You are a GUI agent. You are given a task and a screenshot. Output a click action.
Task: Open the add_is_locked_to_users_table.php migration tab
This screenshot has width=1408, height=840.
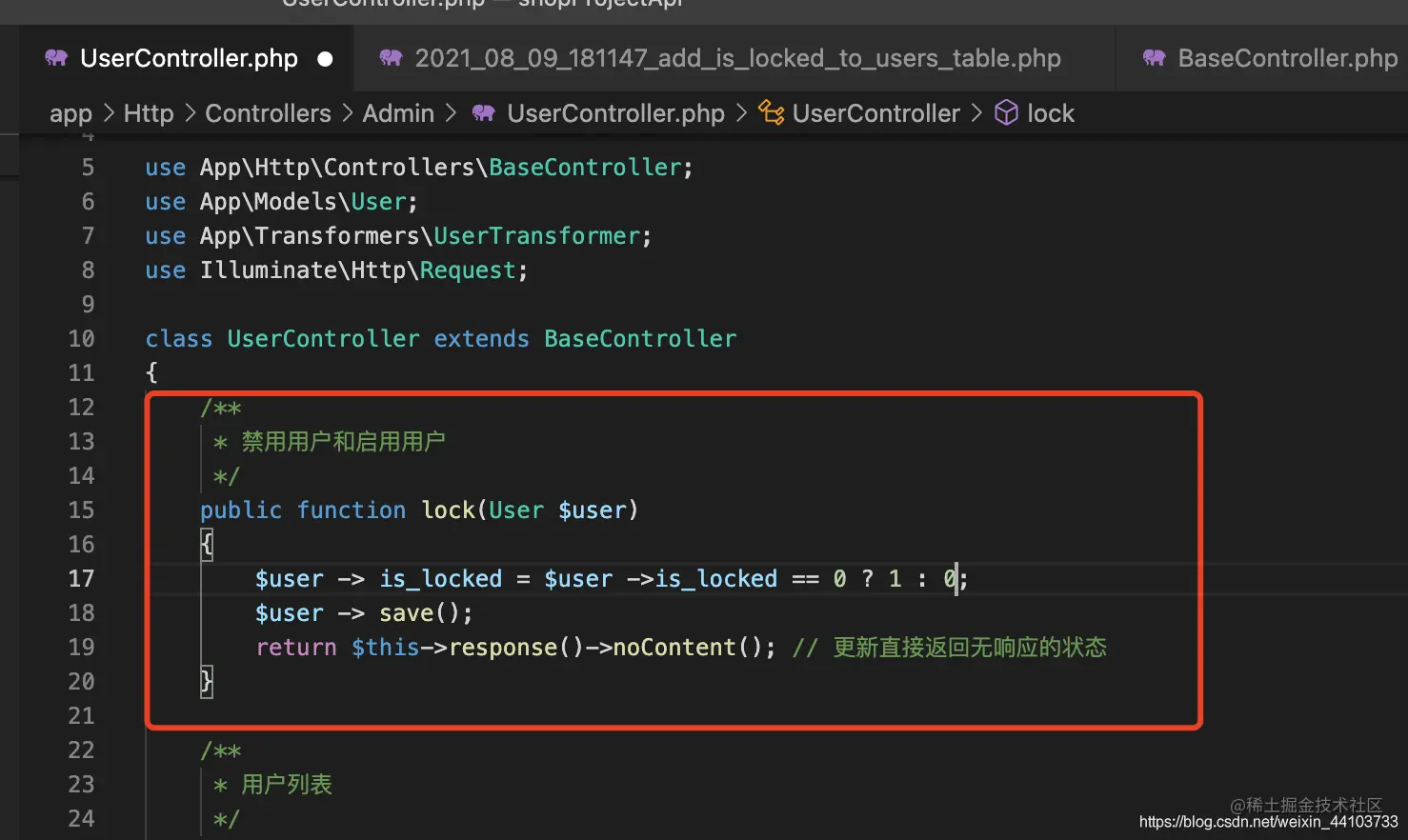tap(737, 58)
